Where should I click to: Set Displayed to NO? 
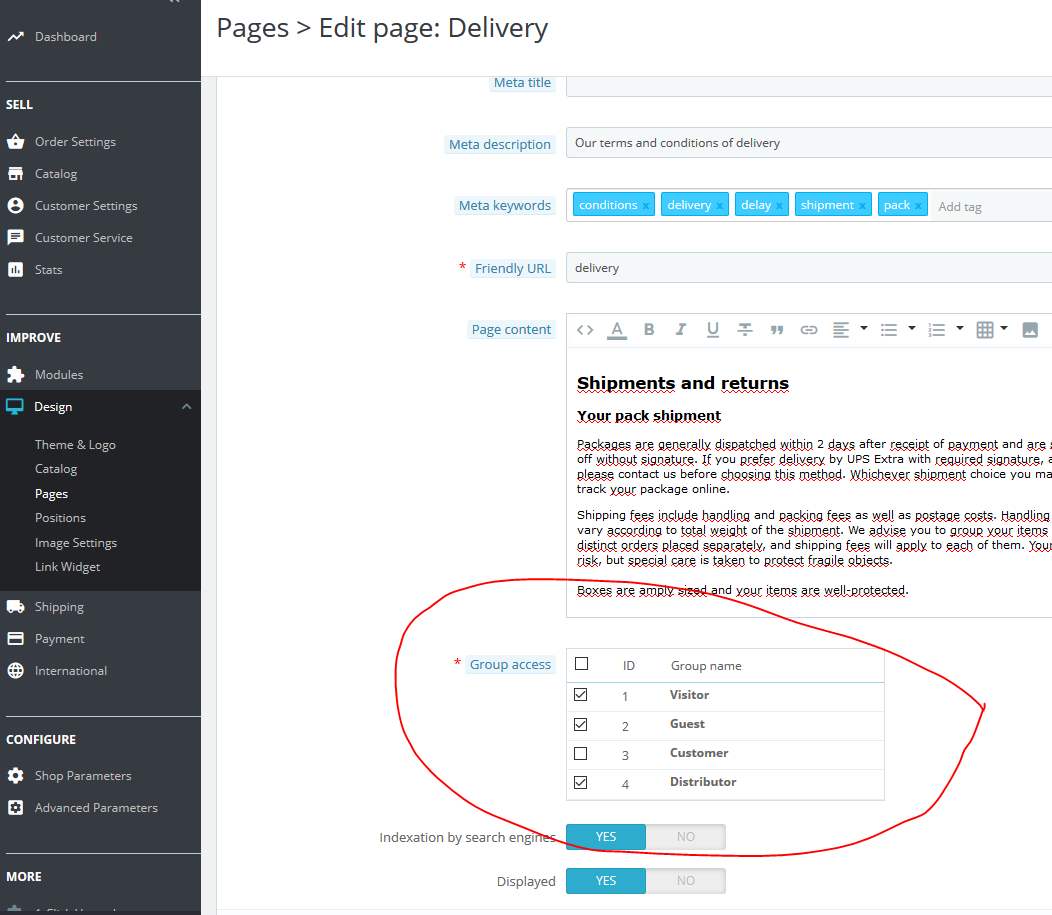[x=686, y=881]
